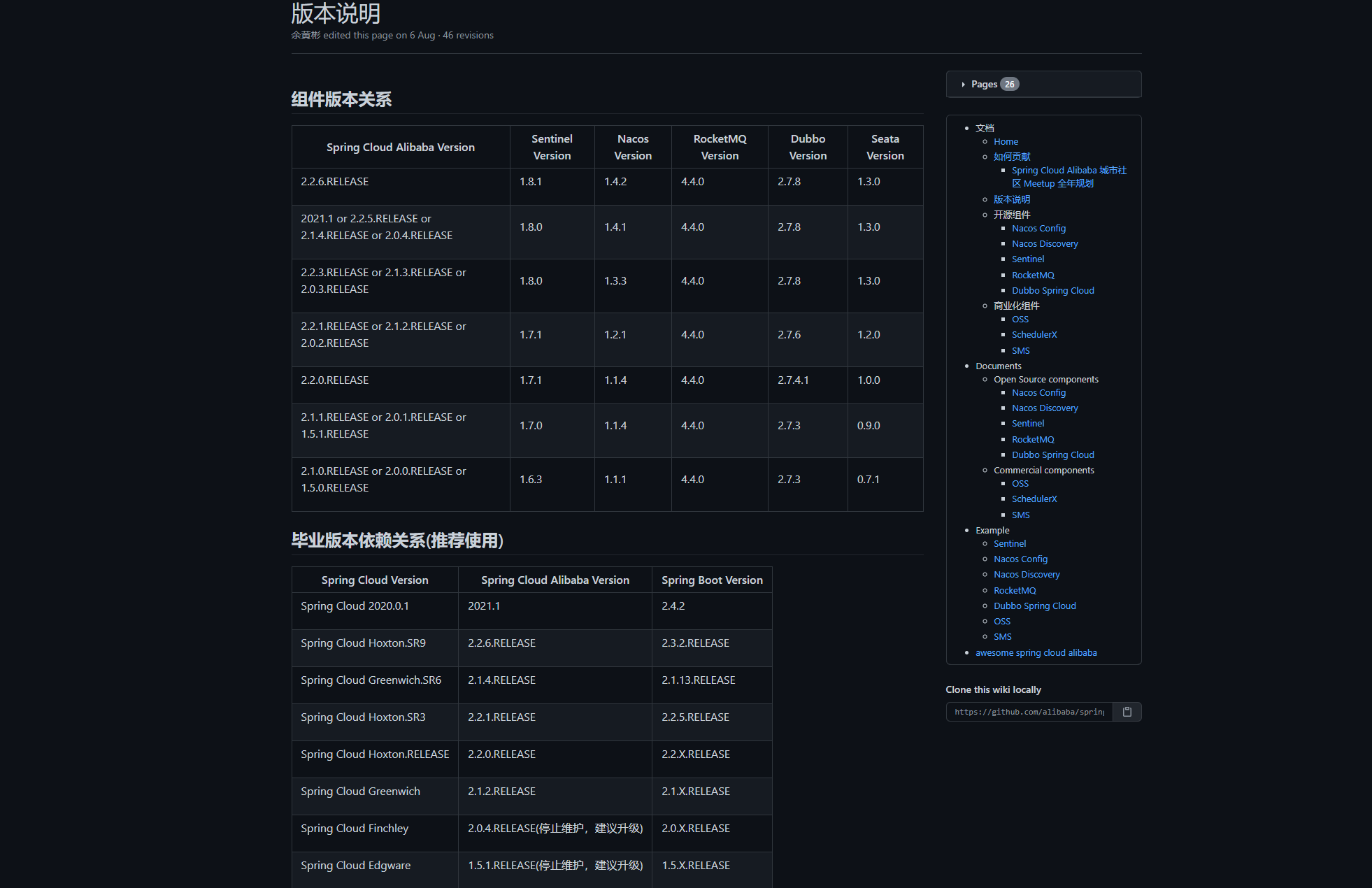Open SMS under Commercial components
The image size is (1372, 888).
point(1021,515)
